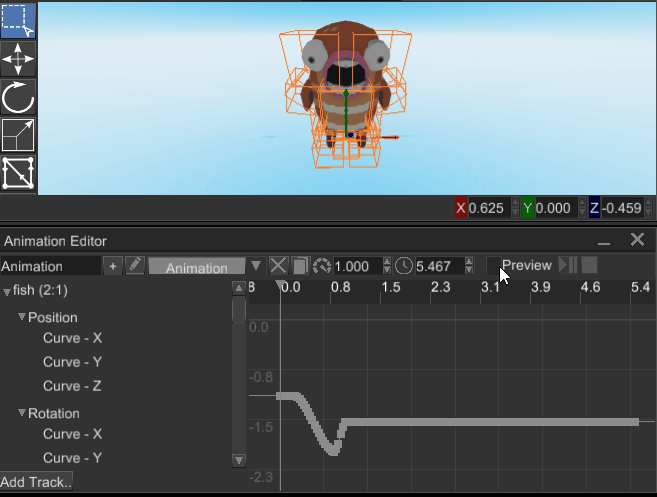Click the animation name input field
657x497 pixels.
50,266
